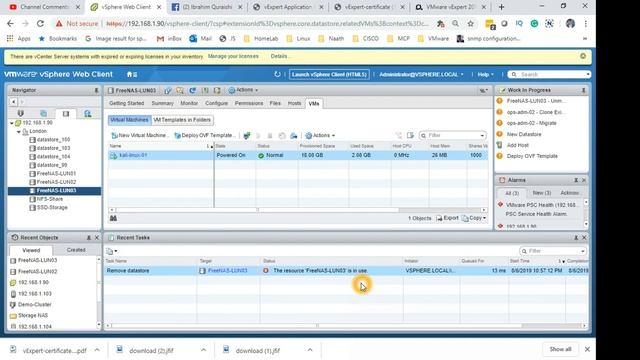640x360 pixels.
Task: Open the VM list Filter dropdown arrow
Action: (482, 136)
